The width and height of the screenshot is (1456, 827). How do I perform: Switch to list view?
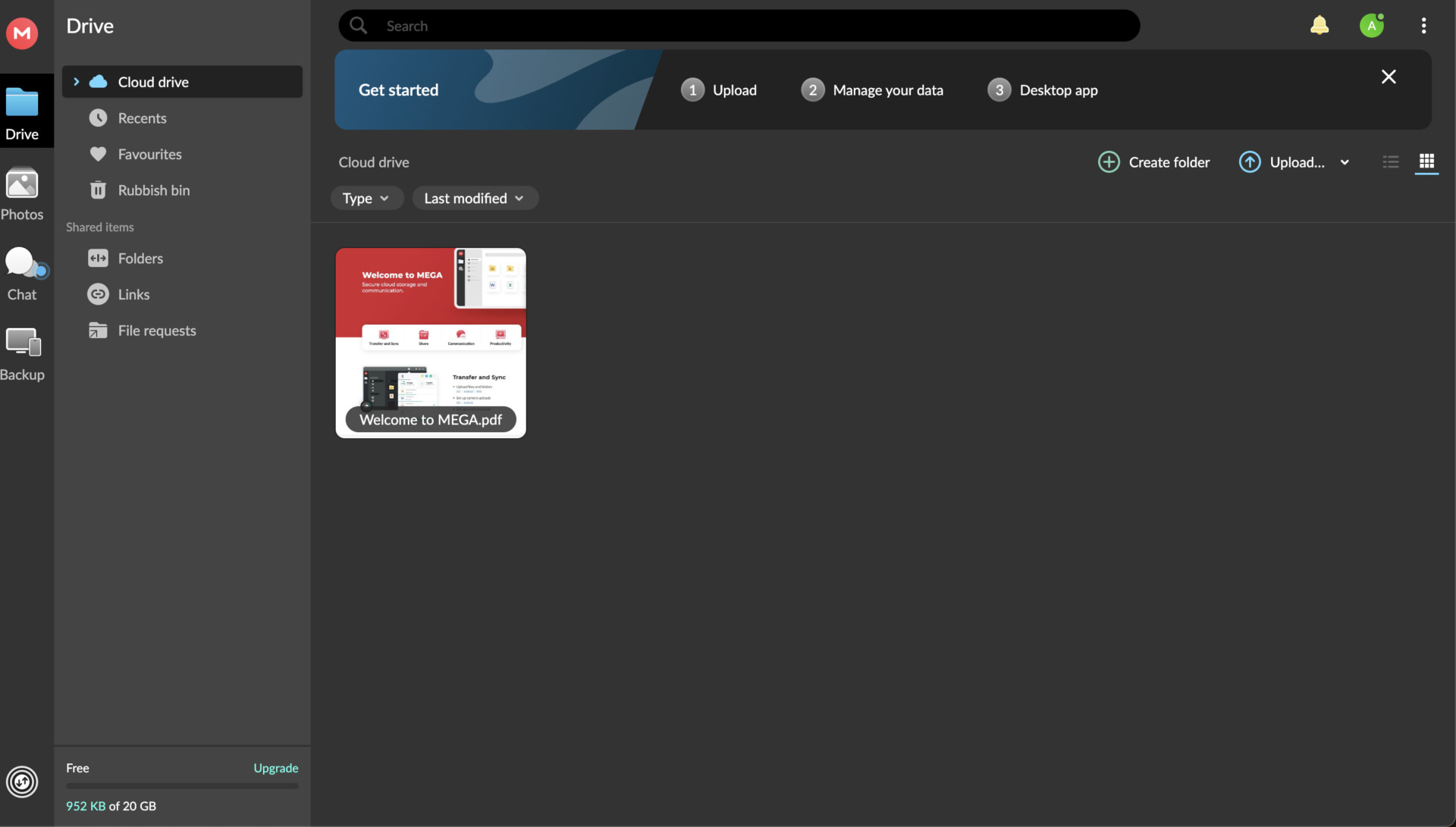pyautogui.click(x=1390, y=162)
